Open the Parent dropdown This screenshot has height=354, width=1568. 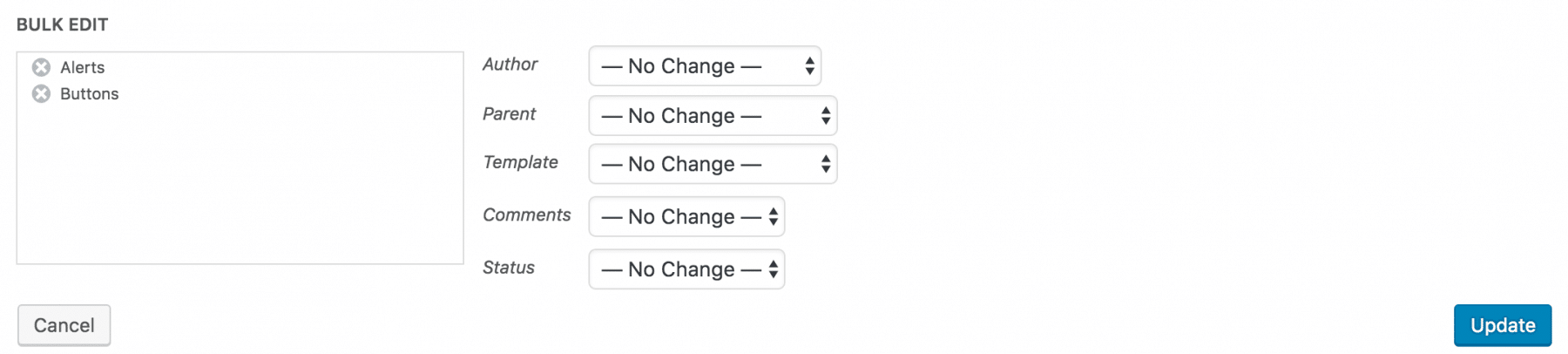coord(712,116)
